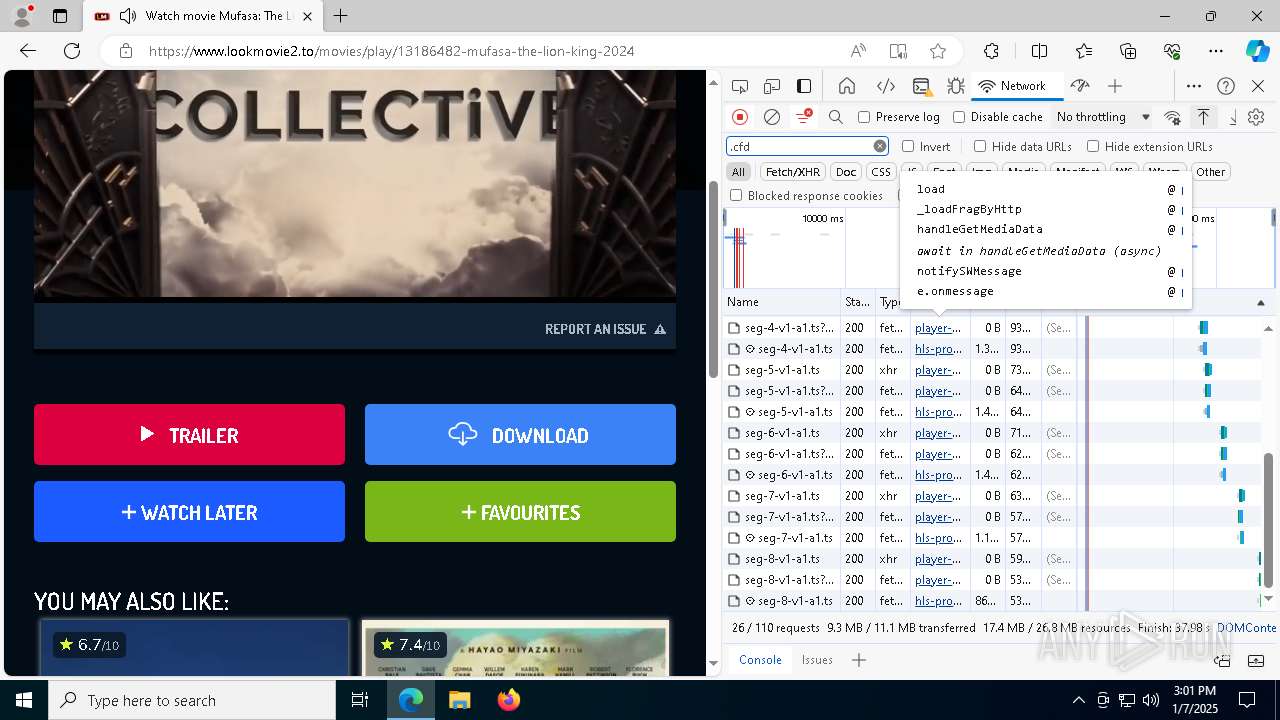The image size is (1280, 720).
Task: Select the Other filter type
Action: pyautogui.click(x=1210, y=172)
